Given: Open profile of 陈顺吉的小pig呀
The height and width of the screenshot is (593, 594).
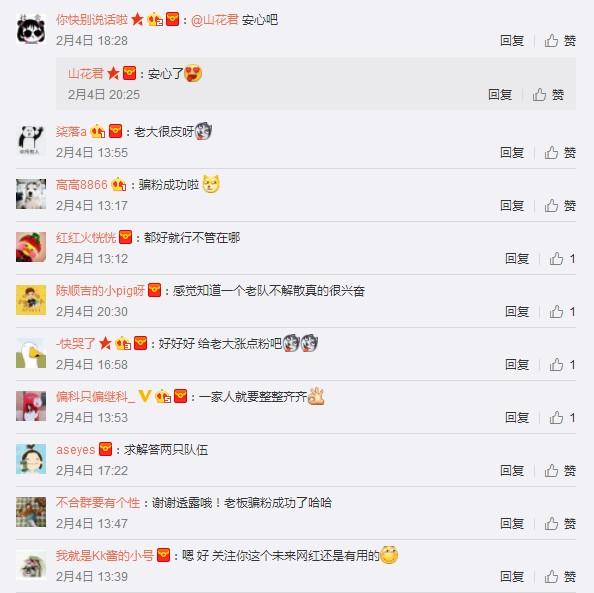Looking at the screenshot, I should (x=100, y=291).
